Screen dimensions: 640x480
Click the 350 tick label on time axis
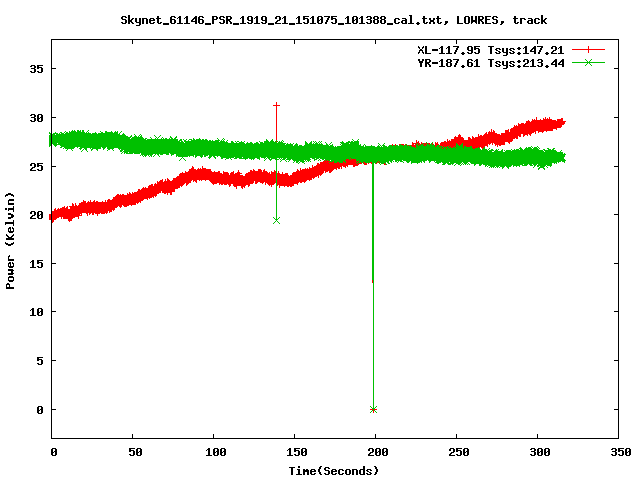click(x=619, y=453)
